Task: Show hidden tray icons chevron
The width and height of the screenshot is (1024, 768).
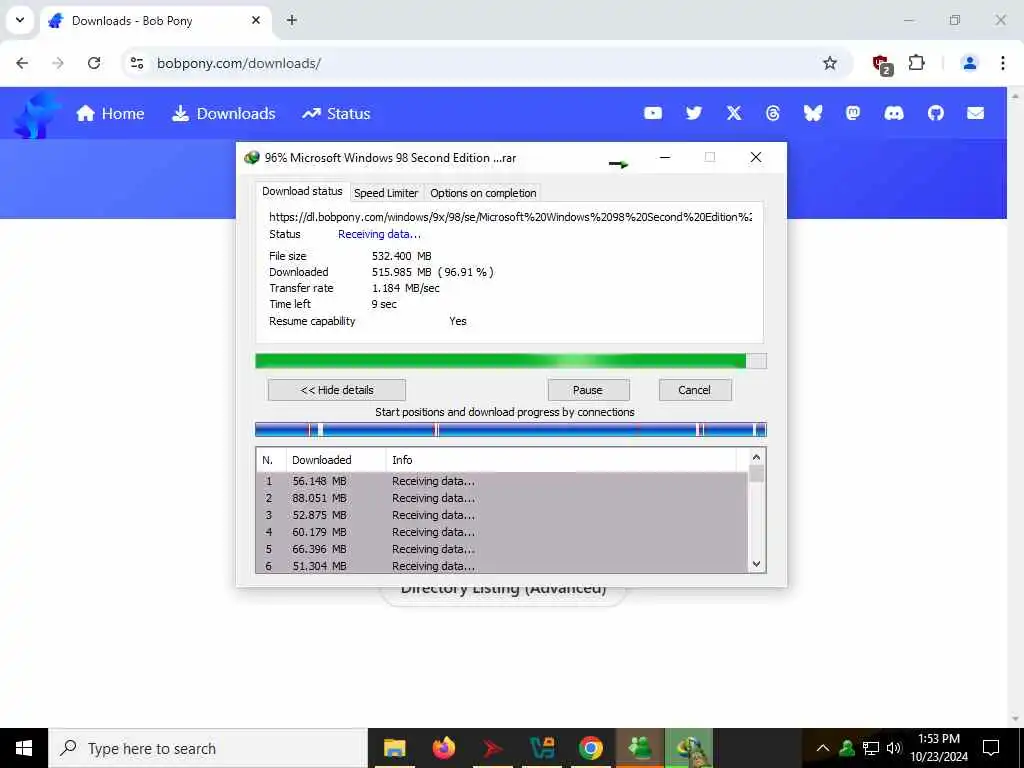Action: pyautogui.click(x=823, y=748)
